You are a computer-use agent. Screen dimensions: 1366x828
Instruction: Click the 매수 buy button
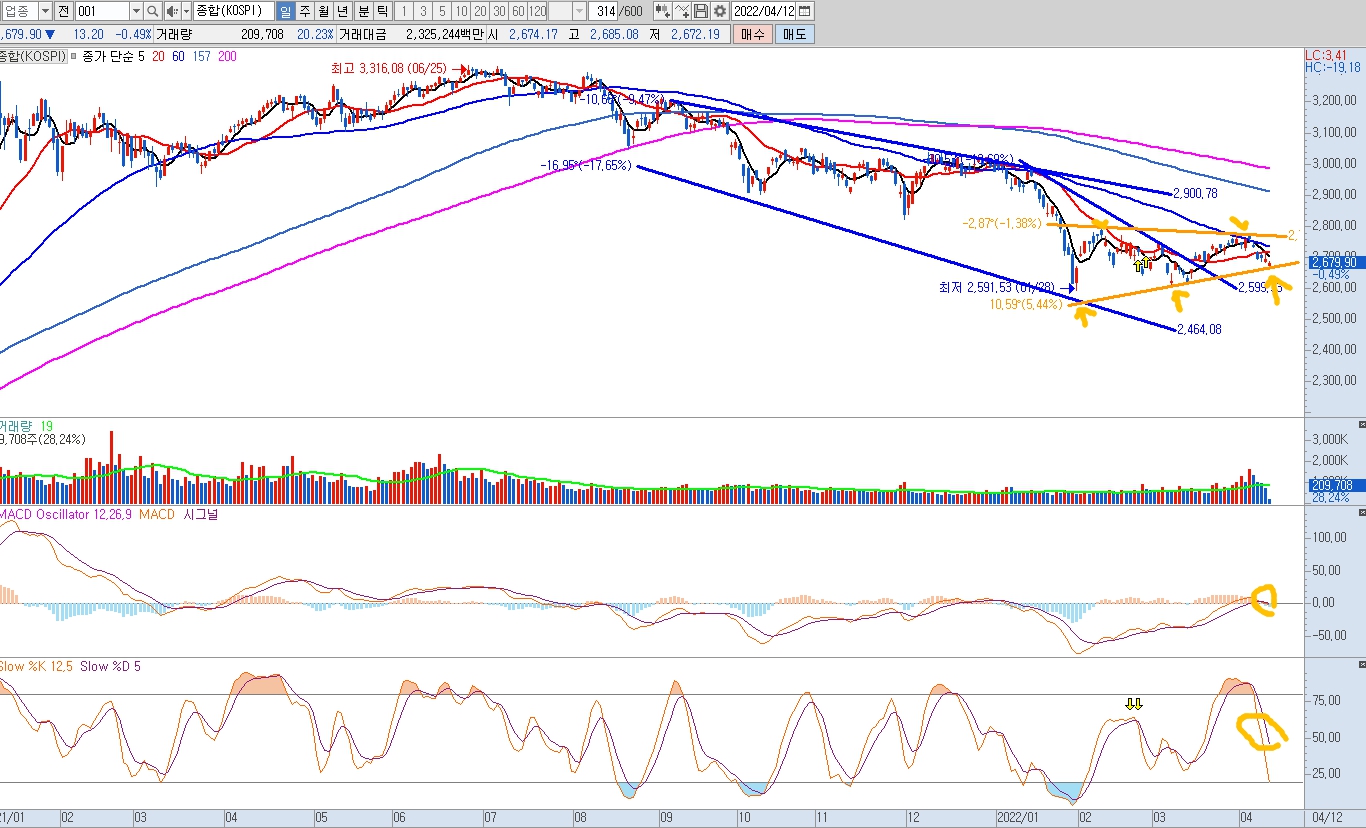(x=754, y=34)
